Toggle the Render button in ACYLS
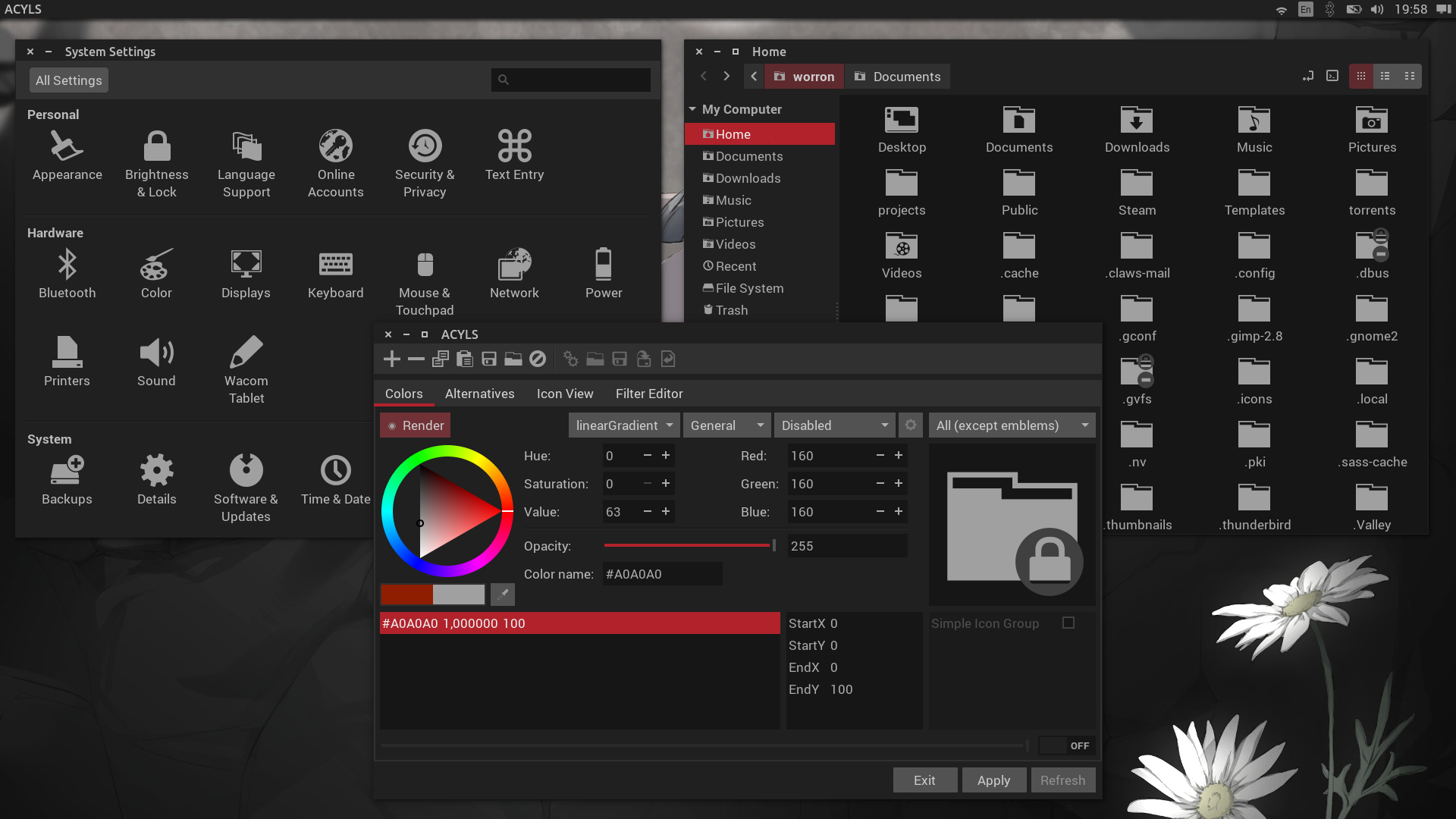Viewport: 1456px width, 819px height. 416,425
